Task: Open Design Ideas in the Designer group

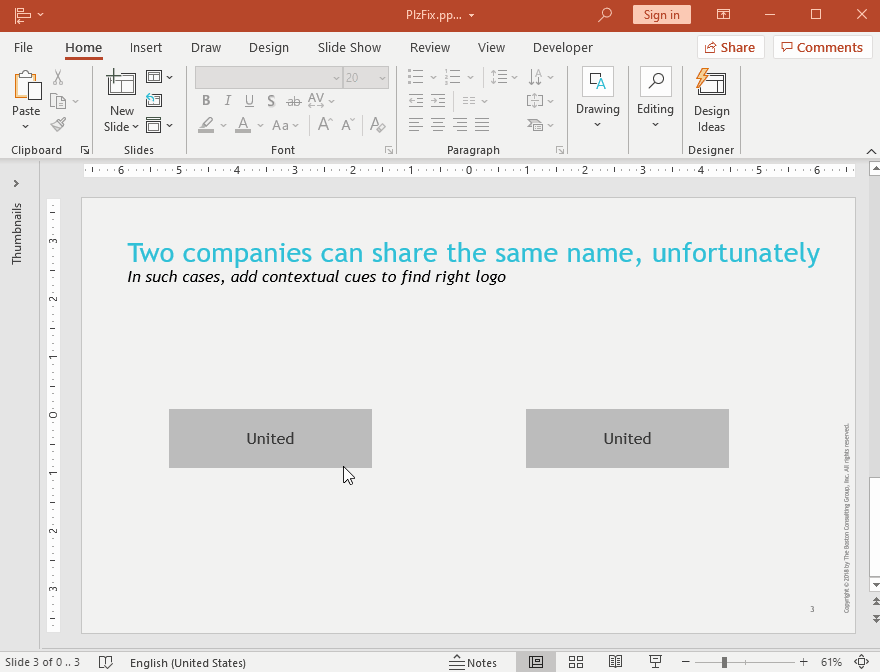Action: pos(711,103)
